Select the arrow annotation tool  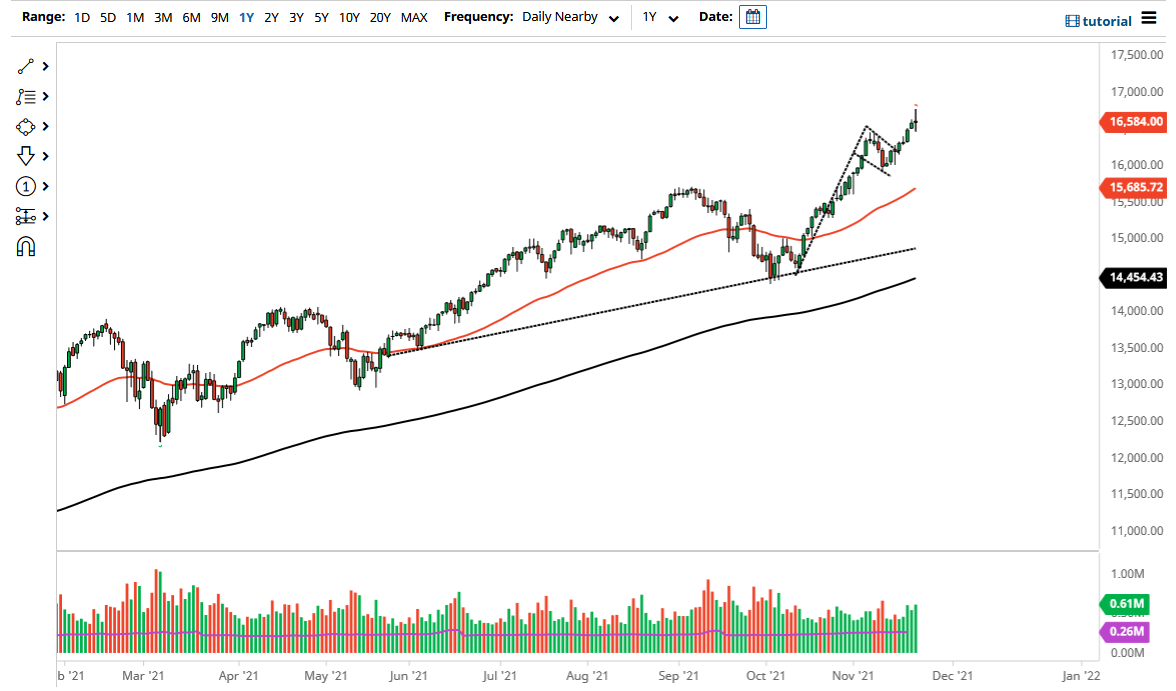(x=27, y=156)
